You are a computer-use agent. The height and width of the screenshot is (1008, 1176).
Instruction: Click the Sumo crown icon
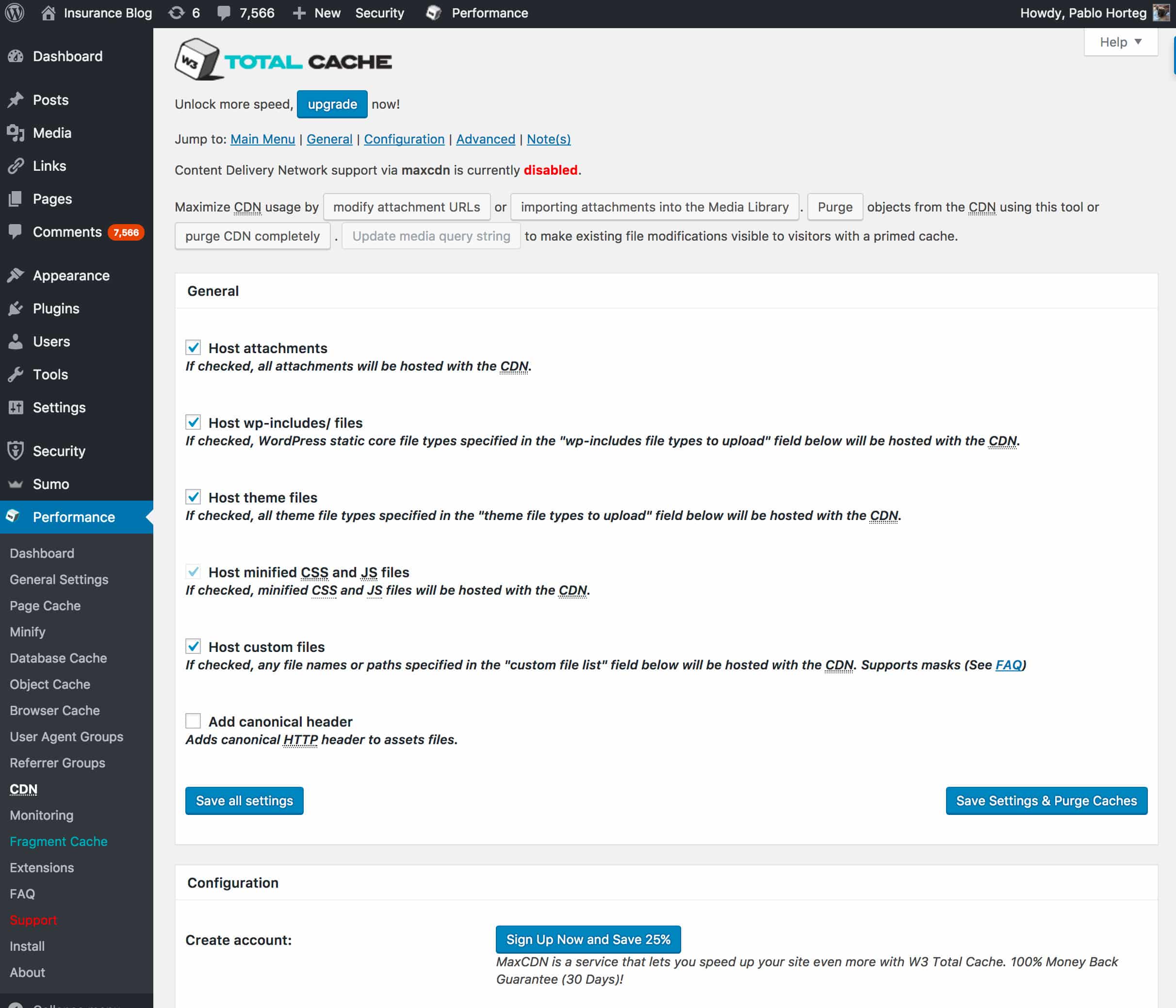tap(16, 484)
